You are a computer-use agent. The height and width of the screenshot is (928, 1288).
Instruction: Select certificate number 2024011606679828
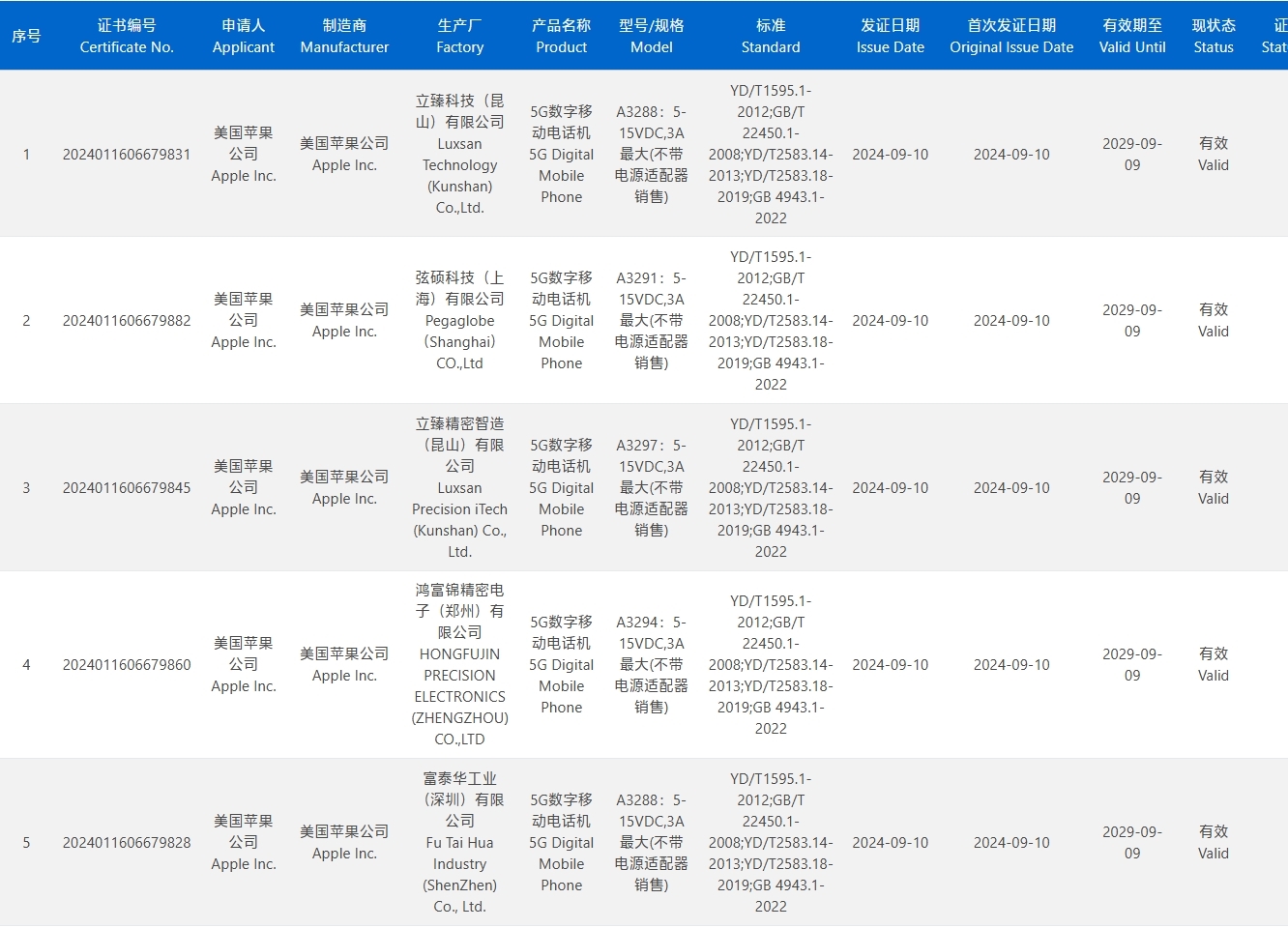(x=127, y=843)
